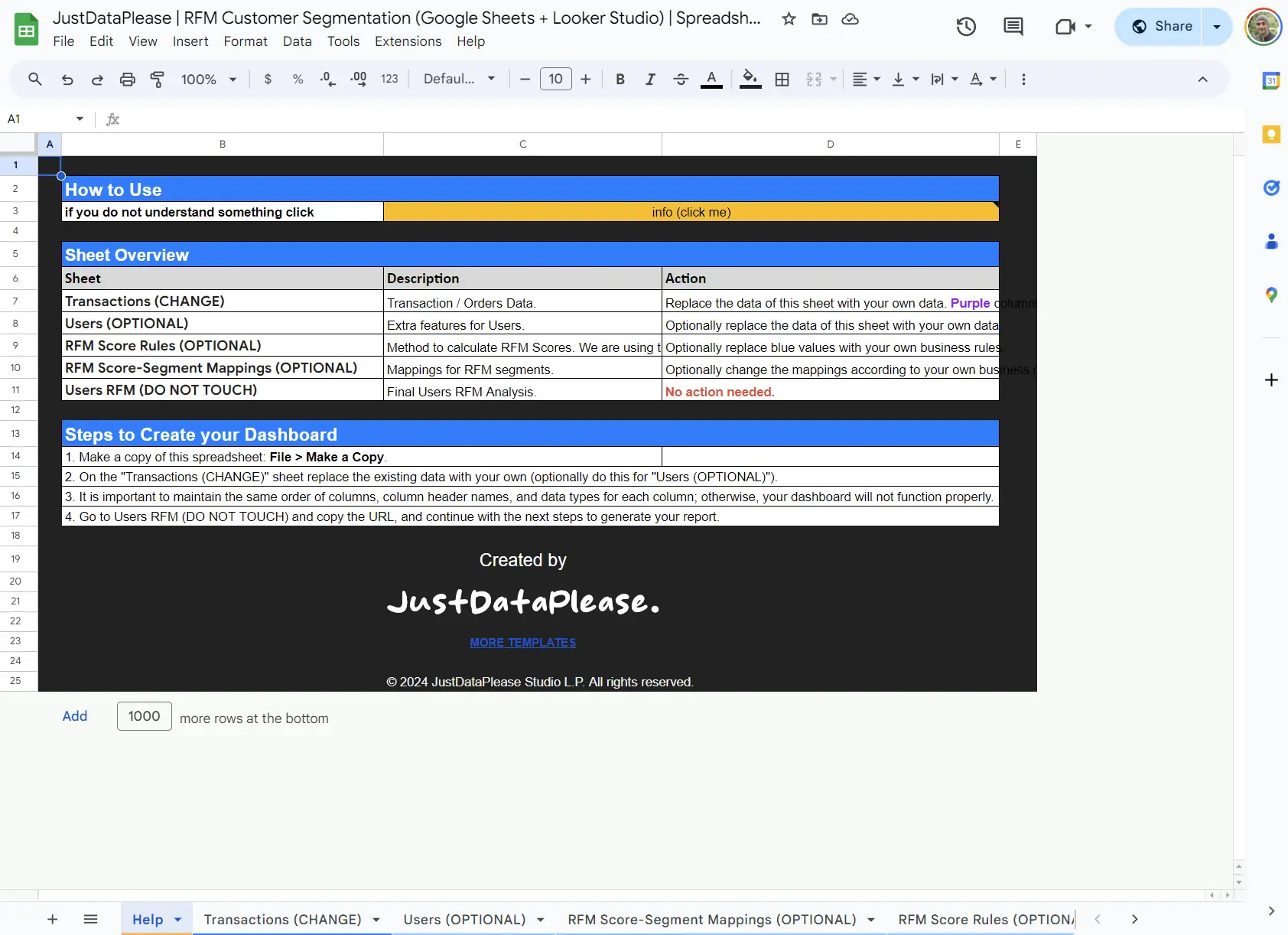Toggle italic formatting
The width and height of the screenshot is (1288, 935).
pos(650,79)
